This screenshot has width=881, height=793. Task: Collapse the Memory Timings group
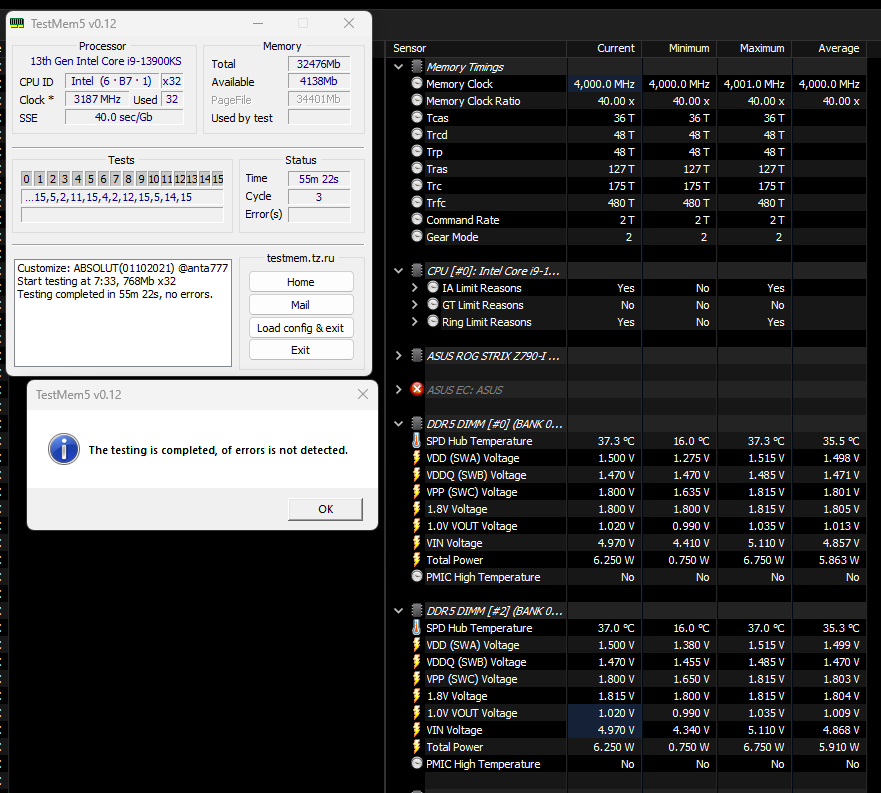coord(398,67)
